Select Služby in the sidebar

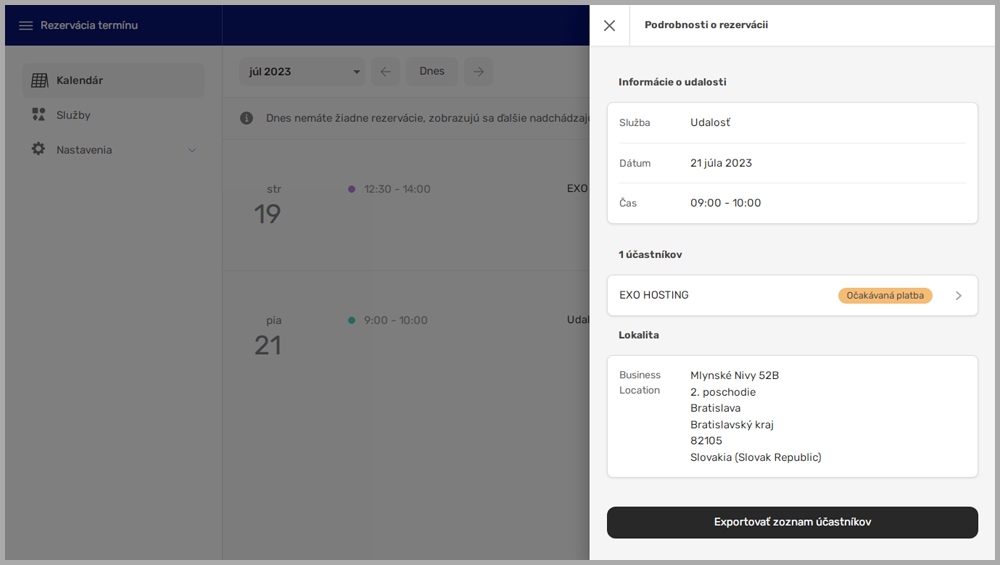point(73,115)
